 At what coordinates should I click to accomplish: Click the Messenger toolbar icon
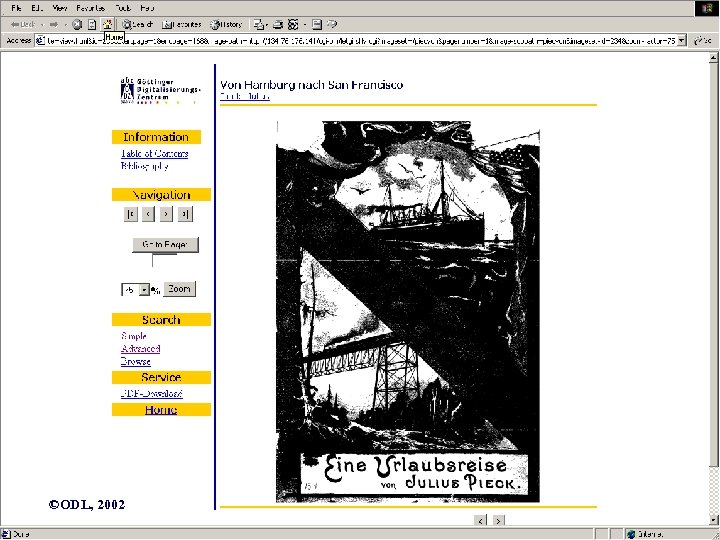332,24
